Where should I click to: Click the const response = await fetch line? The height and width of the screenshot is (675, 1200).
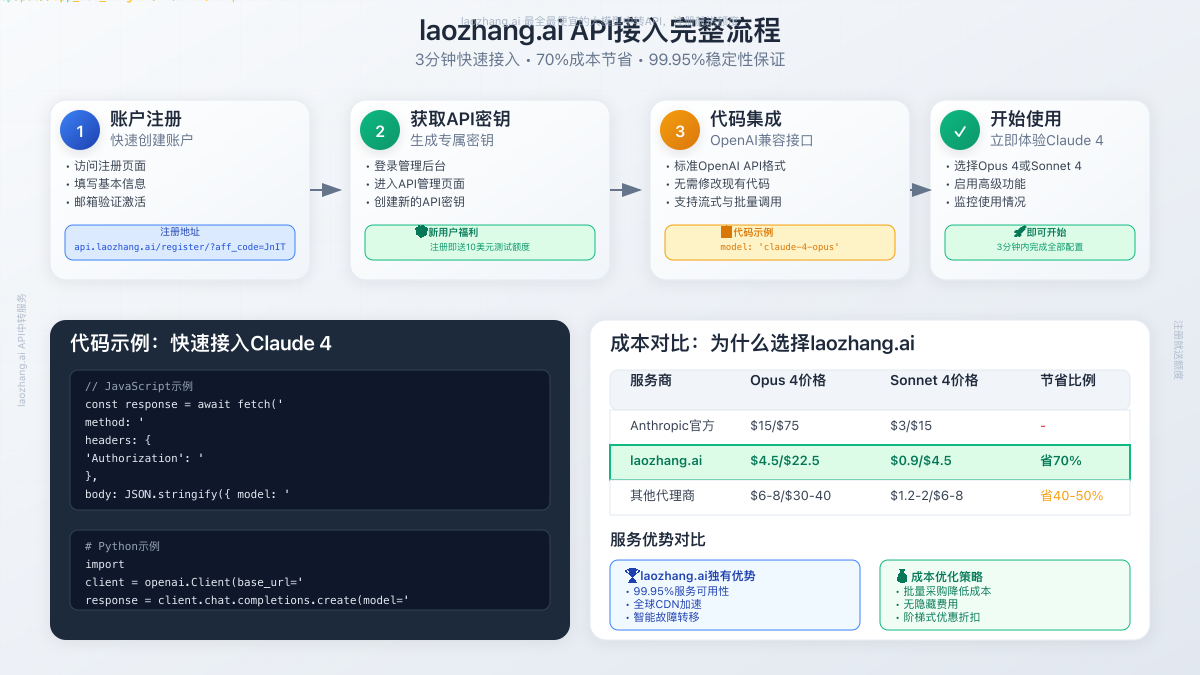(x=185, y=404)
